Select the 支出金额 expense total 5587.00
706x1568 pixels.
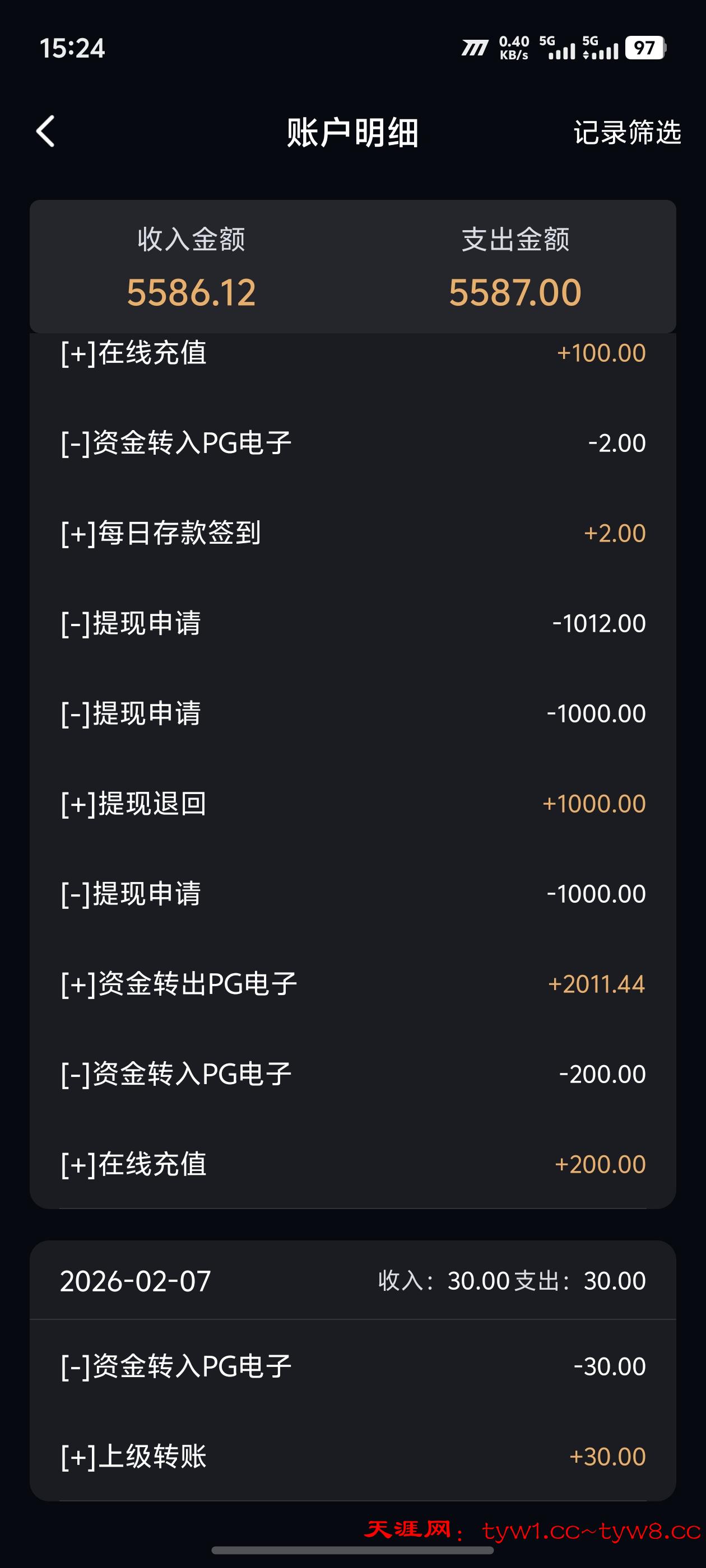(515, 292)
